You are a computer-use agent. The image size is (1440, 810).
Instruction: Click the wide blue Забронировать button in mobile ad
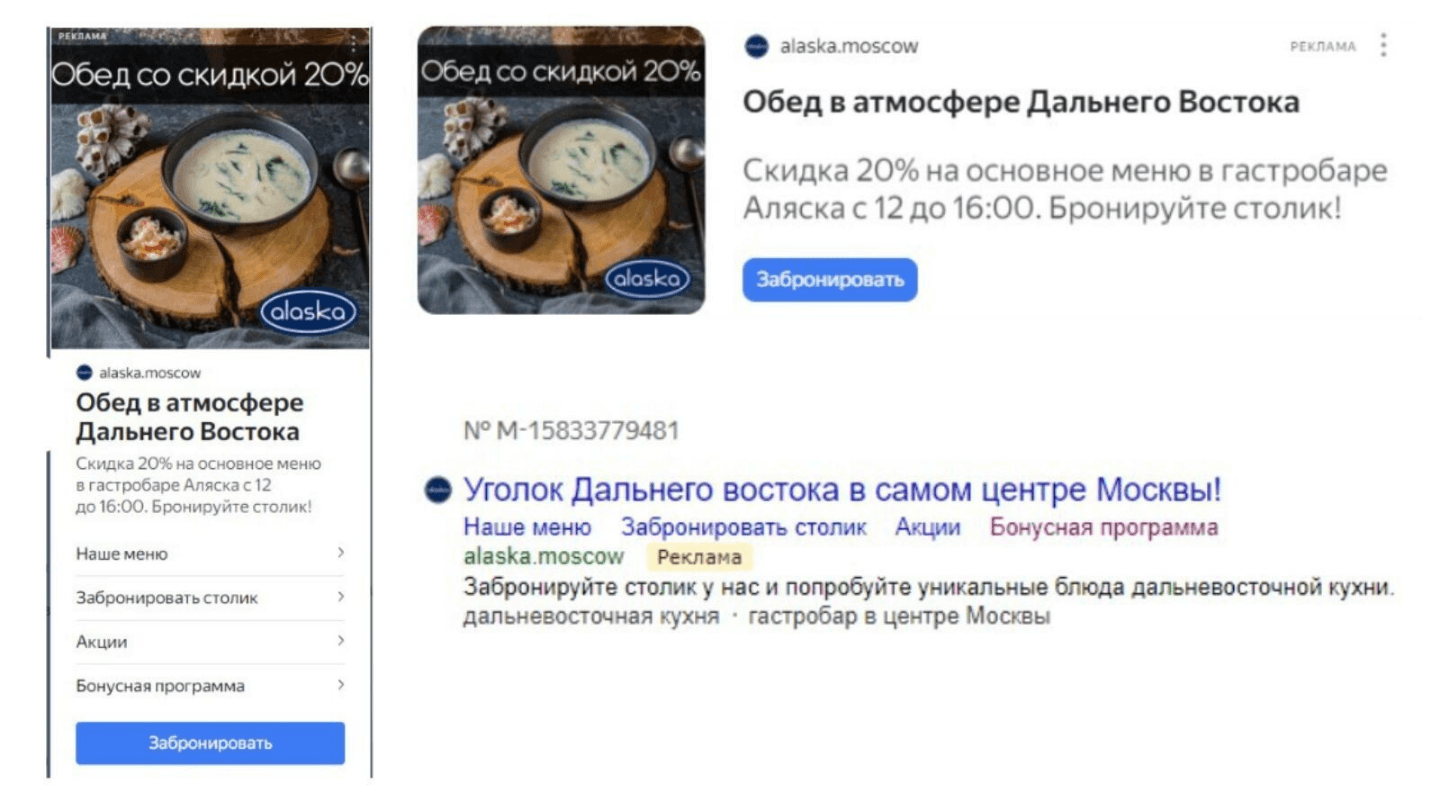tap(210, 743)
